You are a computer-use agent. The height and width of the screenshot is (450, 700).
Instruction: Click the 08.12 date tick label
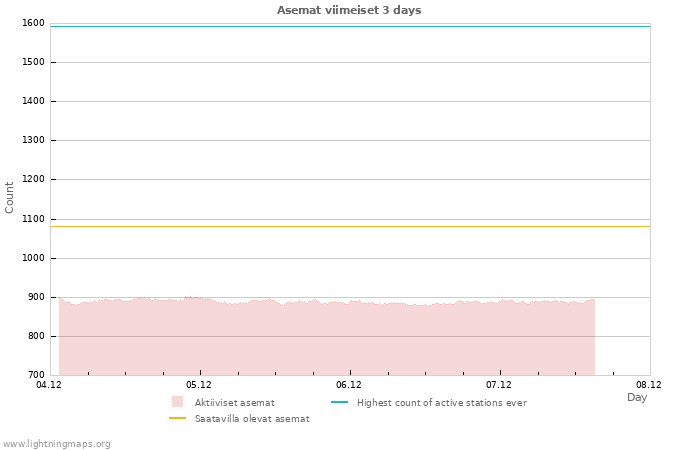[x=649, y=384]
